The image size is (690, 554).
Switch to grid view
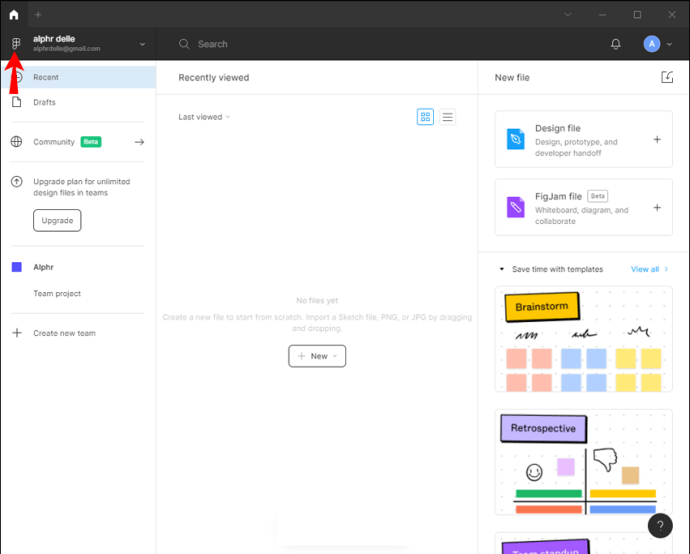(x=425, y=117)
